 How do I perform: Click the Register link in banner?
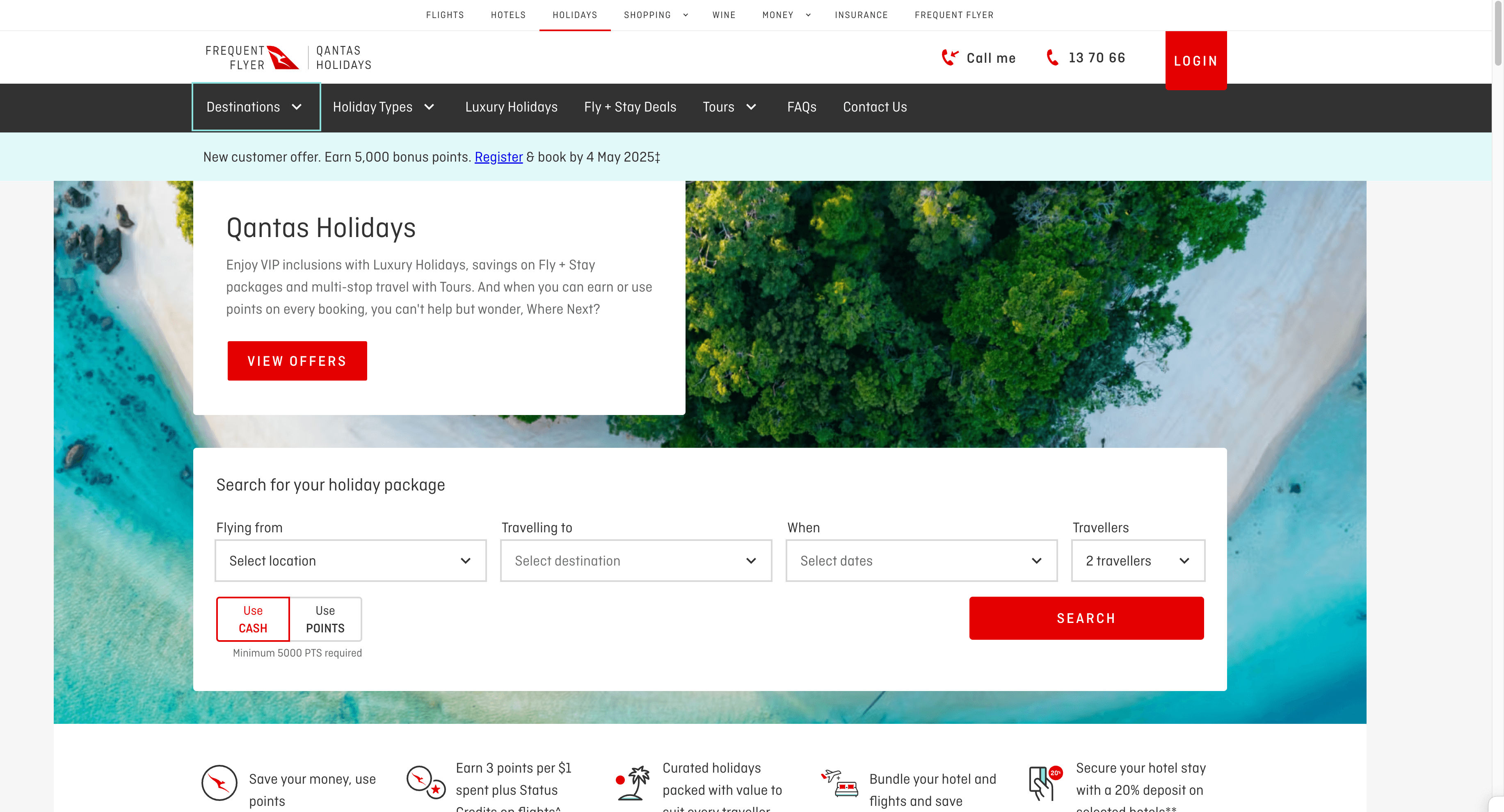click(498, 157)
